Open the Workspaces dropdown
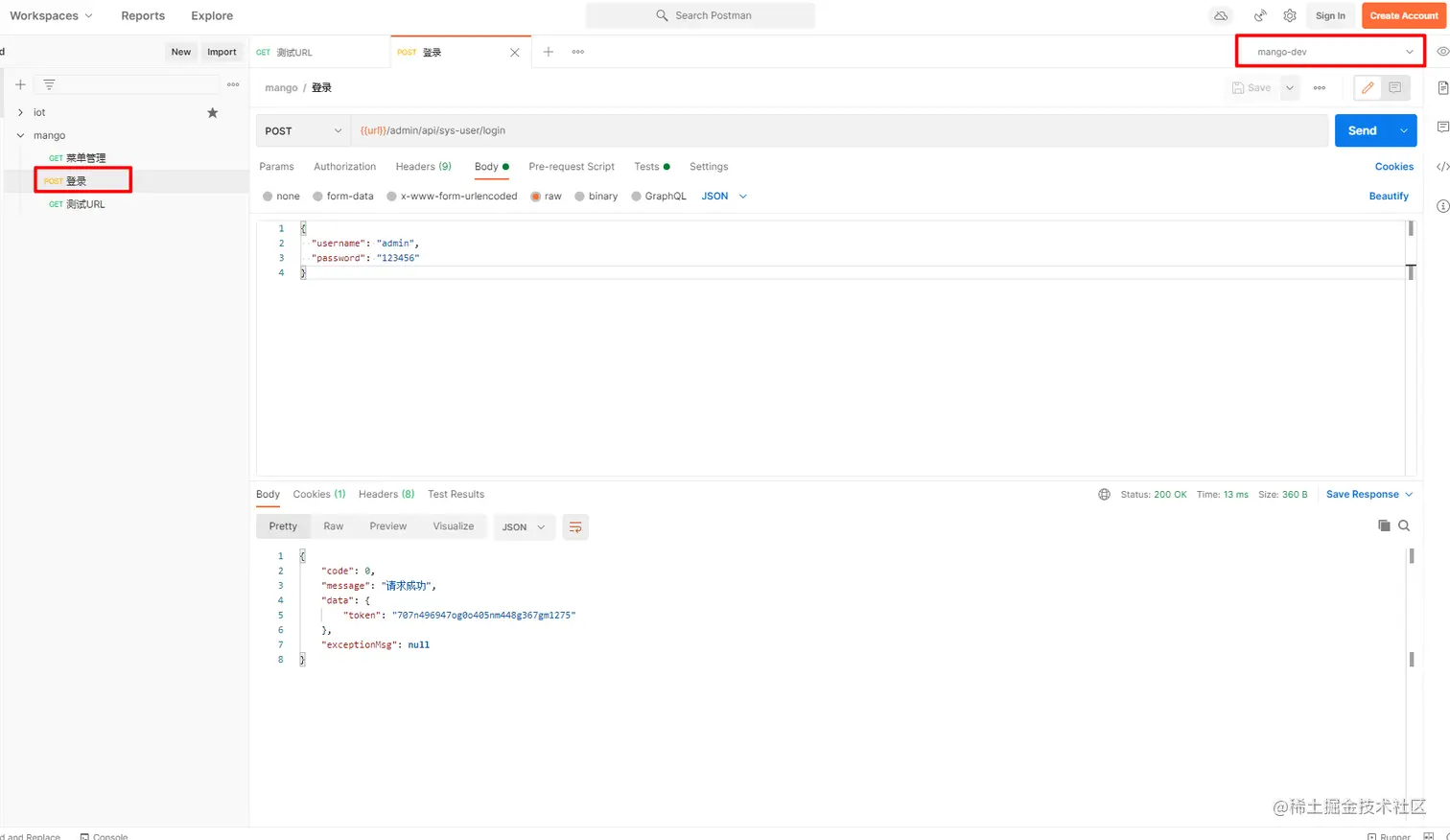The image size is (1450, 840). coord(51,15)
